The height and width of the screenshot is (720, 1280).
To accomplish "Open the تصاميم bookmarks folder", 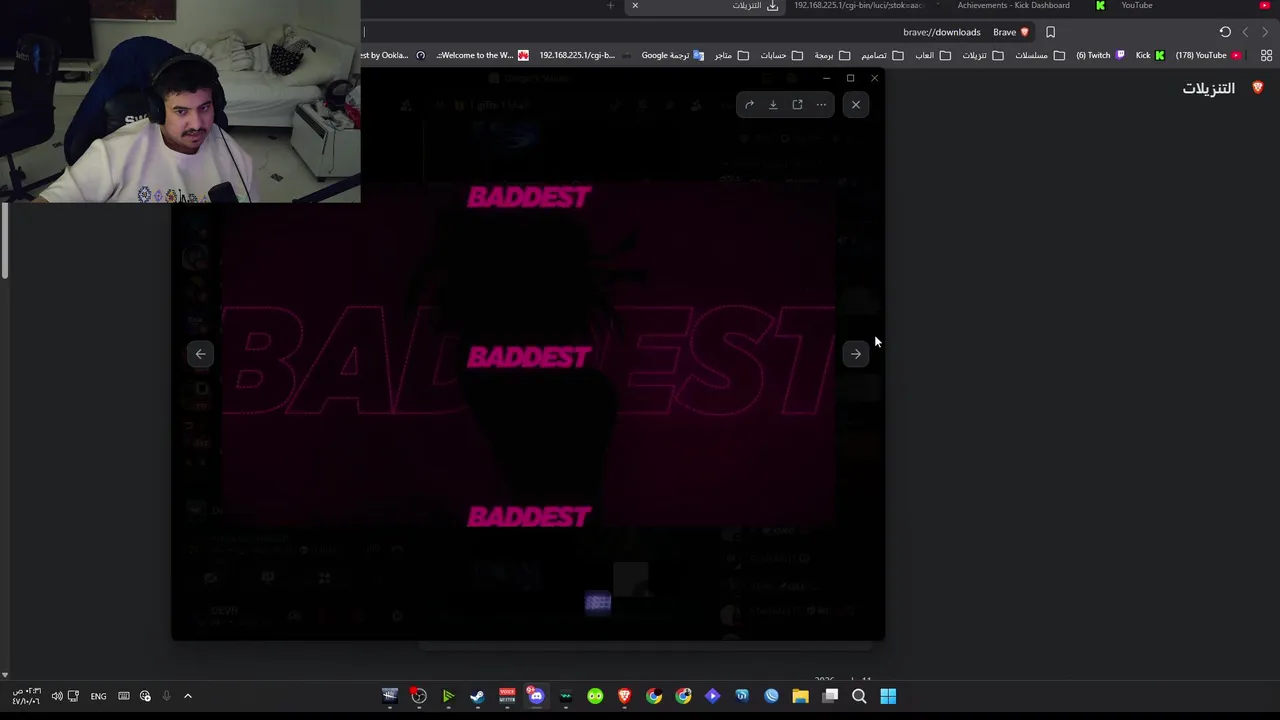I will tap(882, 55).
